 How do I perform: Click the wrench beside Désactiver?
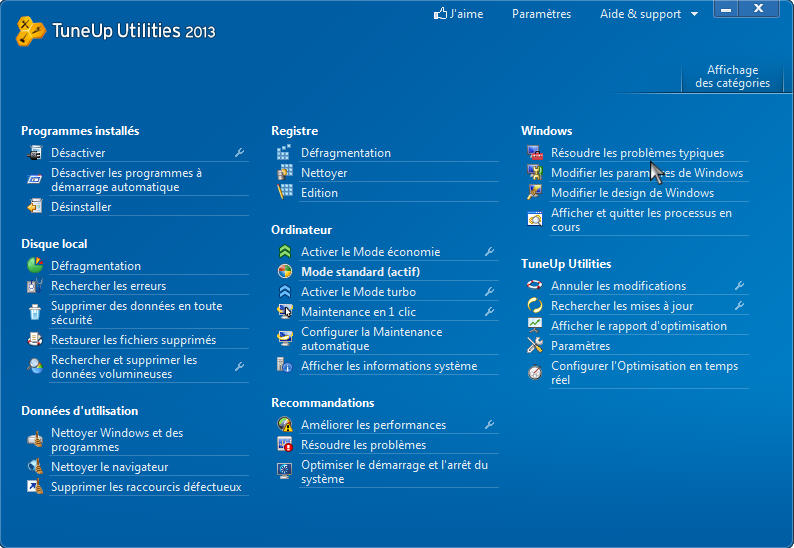pos(240,152)
